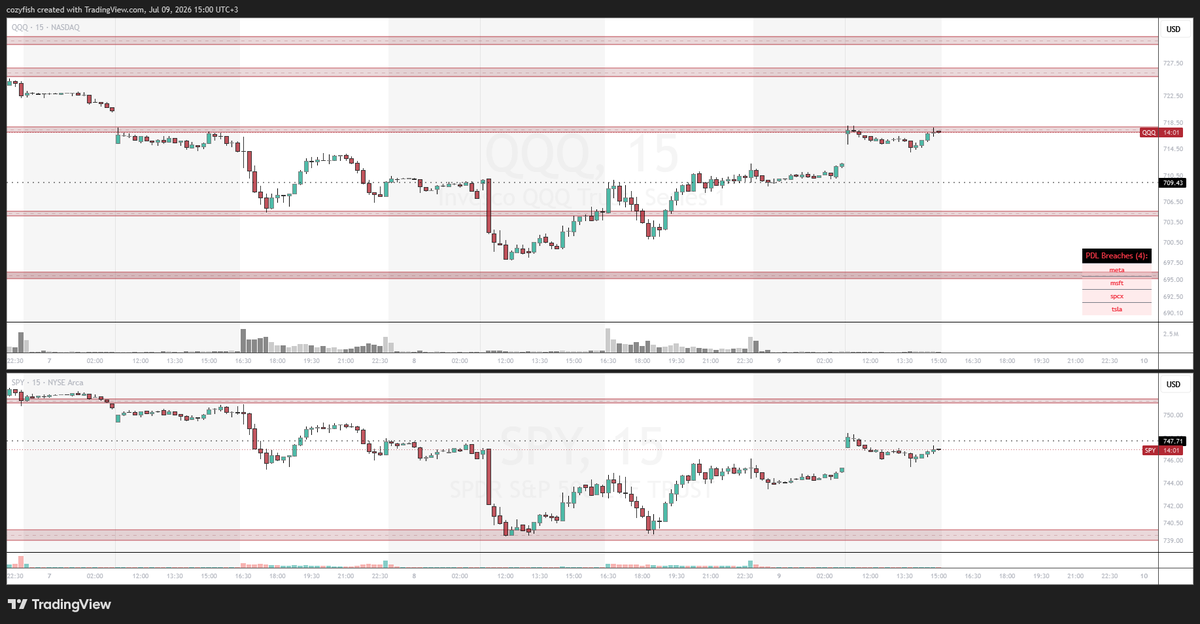This screenshot has width=1200, height=624.
Task: Click the SPY 15 NYSE Arca symbol legend
Action: (x=49, y=382)
